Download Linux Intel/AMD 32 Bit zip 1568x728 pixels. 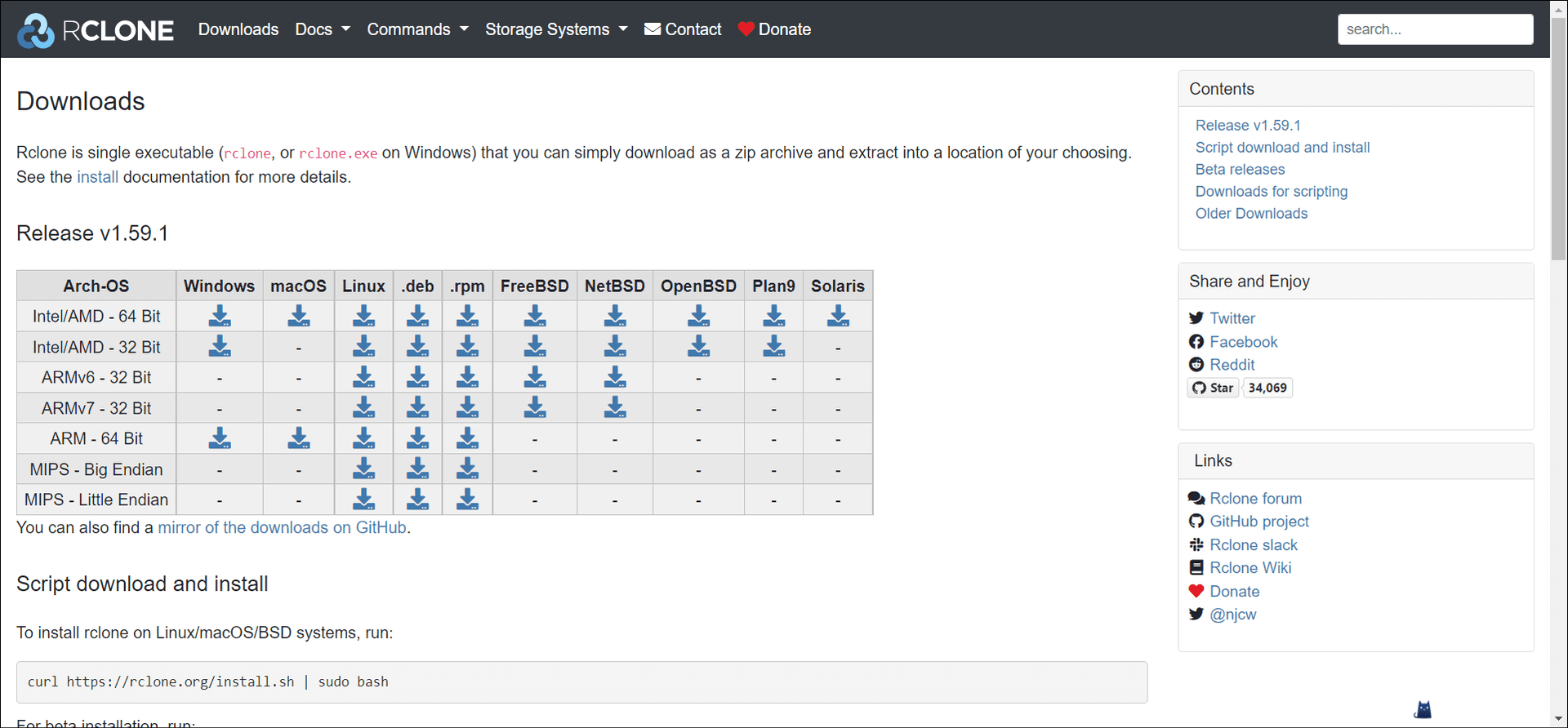(364, 346)
